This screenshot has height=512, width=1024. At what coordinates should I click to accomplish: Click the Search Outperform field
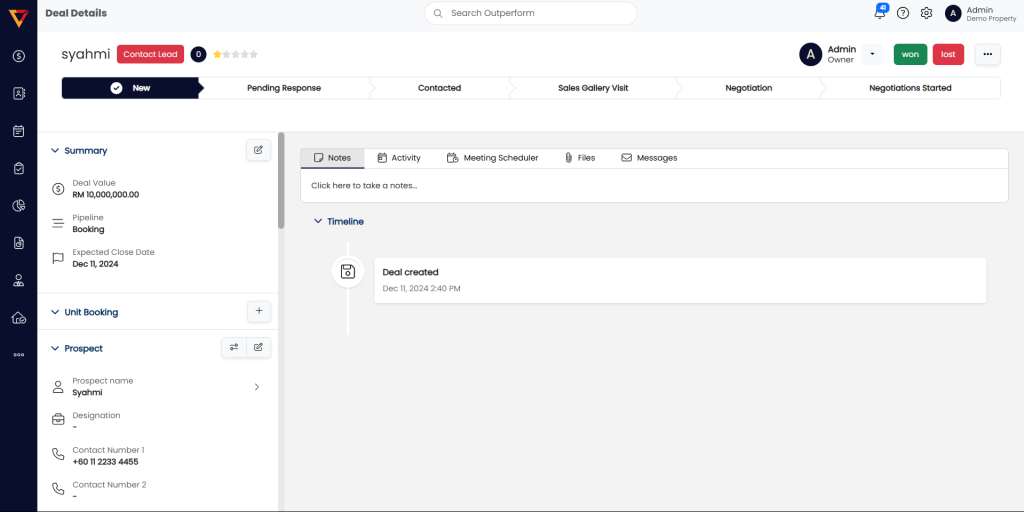(x=530, y=13)
